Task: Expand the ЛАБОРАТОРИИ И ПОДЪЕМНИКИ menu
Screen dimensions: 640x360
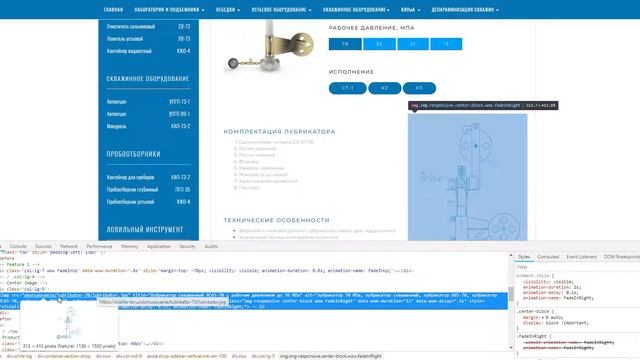Action: pos(169,10)
